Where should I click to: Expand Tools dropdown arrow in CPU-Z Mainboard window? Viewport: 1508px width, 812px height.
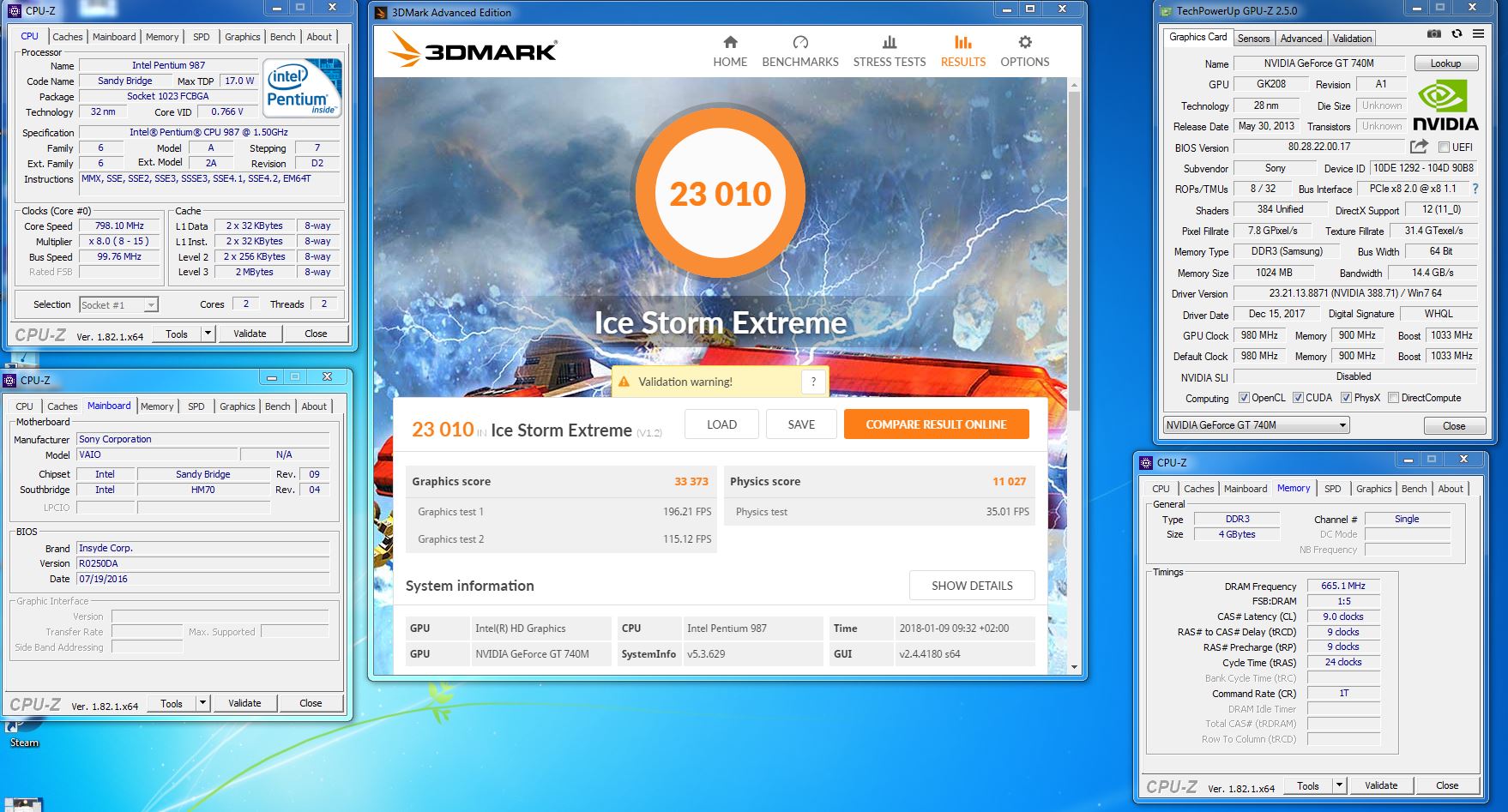pos(202,703)
